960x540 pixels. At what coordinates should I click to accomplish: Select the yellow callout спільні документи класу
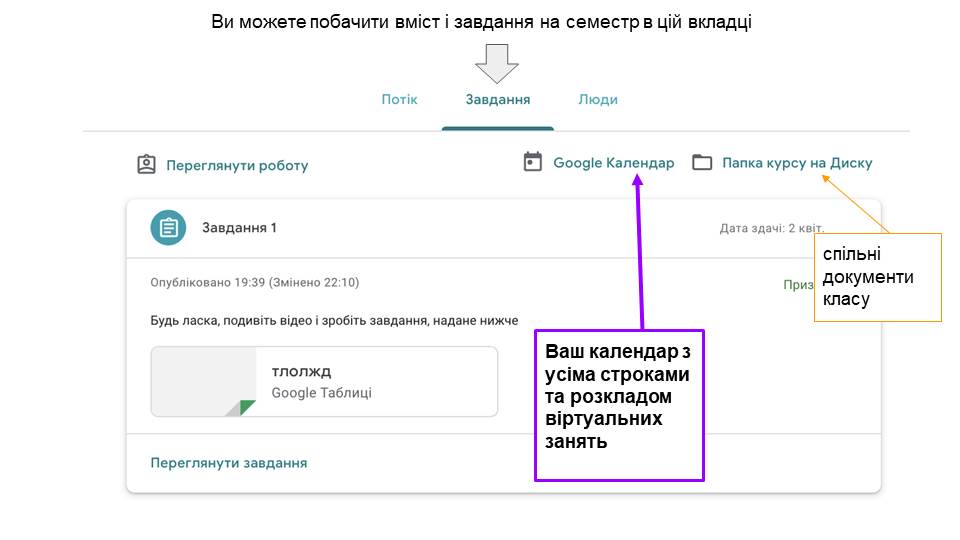coord(877,277)
